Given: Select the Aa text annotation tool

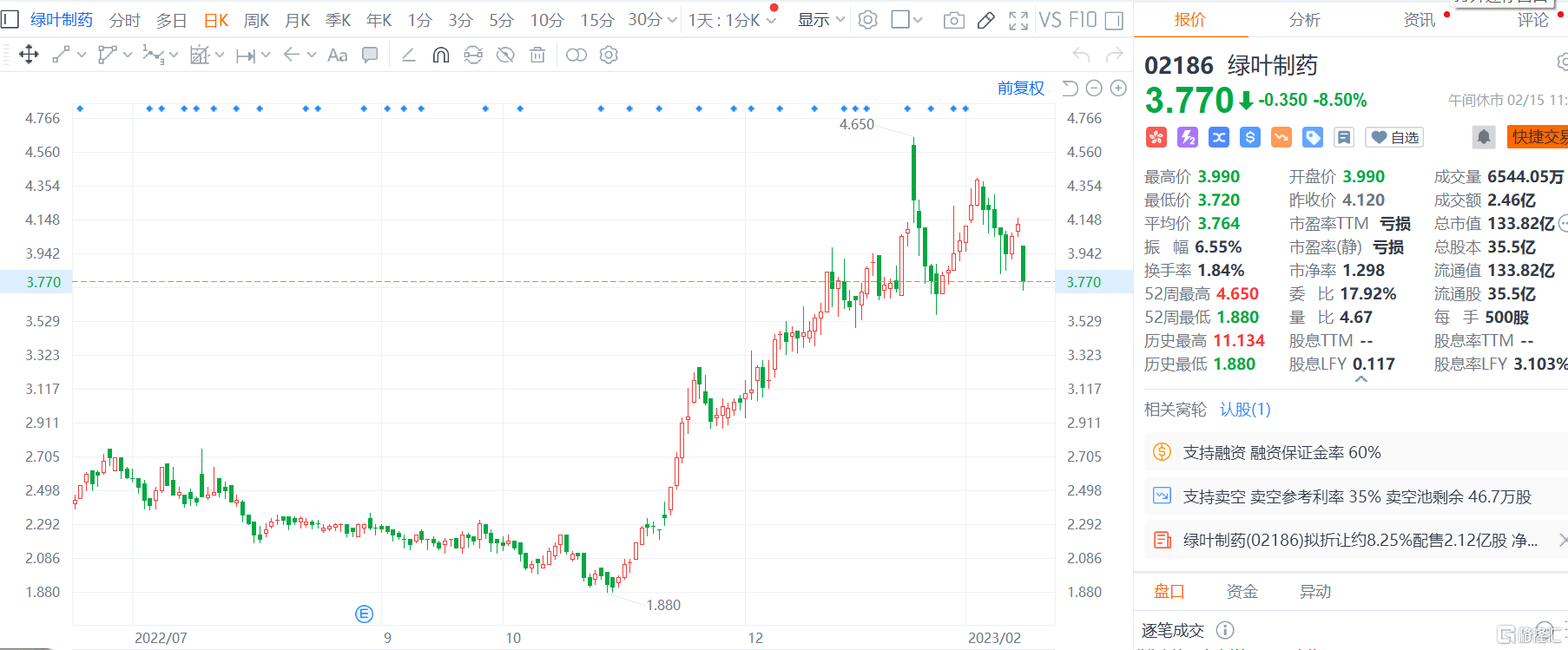Looking at the screenshot, I should tap(337, 56).
